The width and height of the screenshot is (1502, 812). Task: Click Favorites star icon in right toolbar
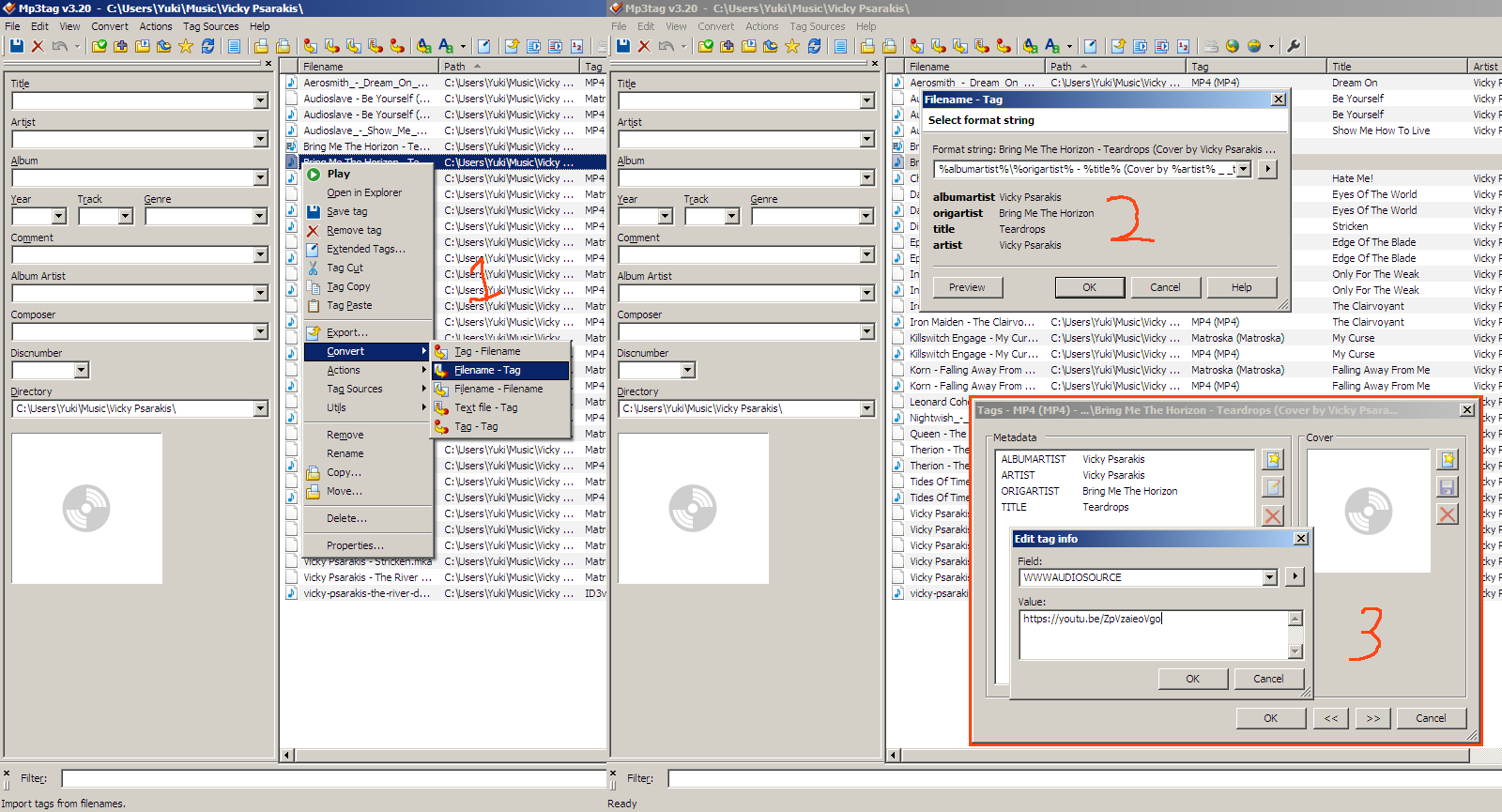(792, 46)
